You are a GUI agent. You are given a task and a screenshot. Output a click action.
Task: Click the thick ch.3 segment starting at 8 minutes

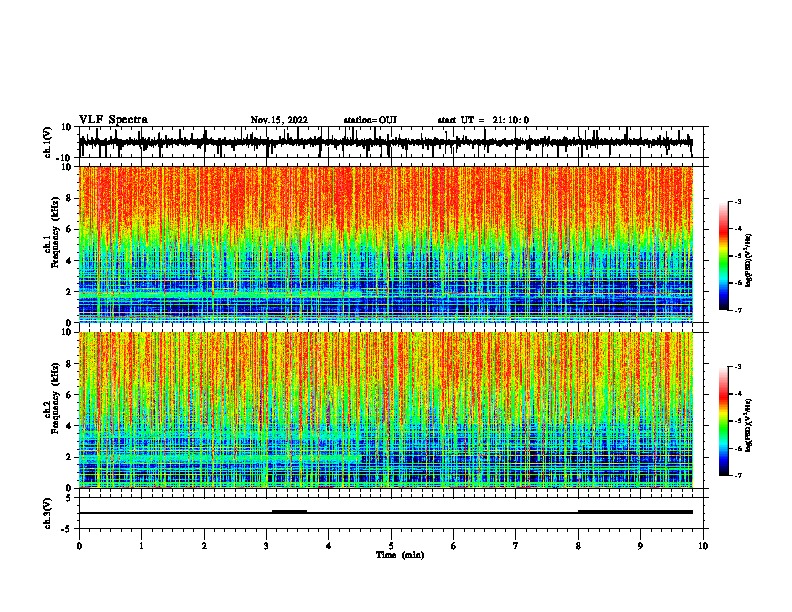[635, 512]
